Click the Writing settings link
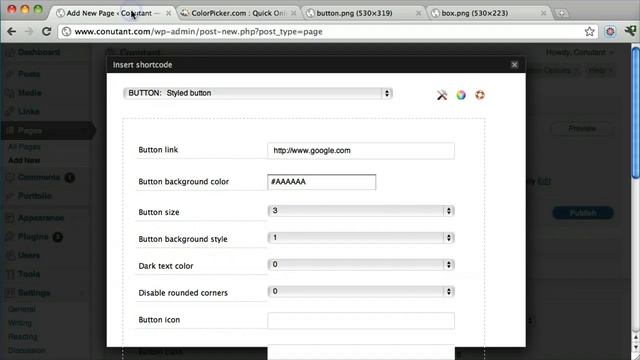This screenshot has width=640, height=360. pos(20,323)
